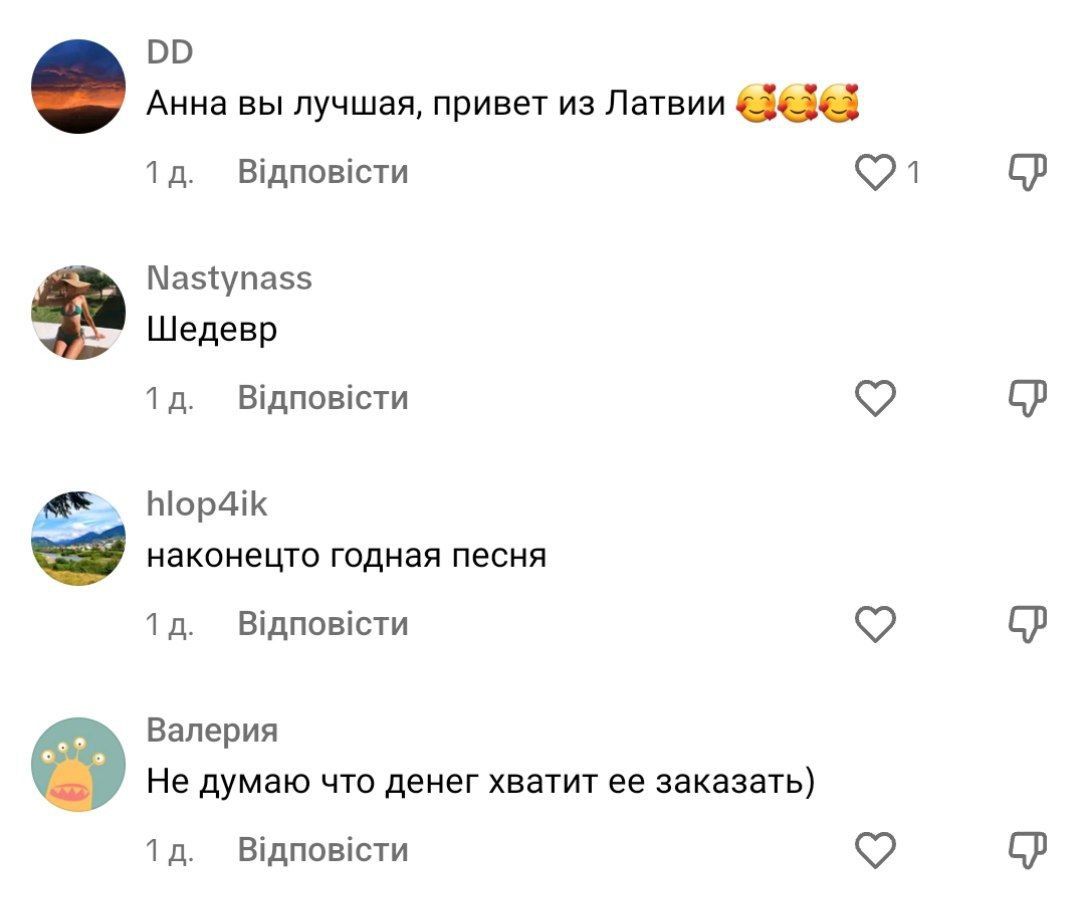Tap thumbs-down on hlop4ik's comment
The height and width of the screenshot is (924, 1080).
[1028, 624]
